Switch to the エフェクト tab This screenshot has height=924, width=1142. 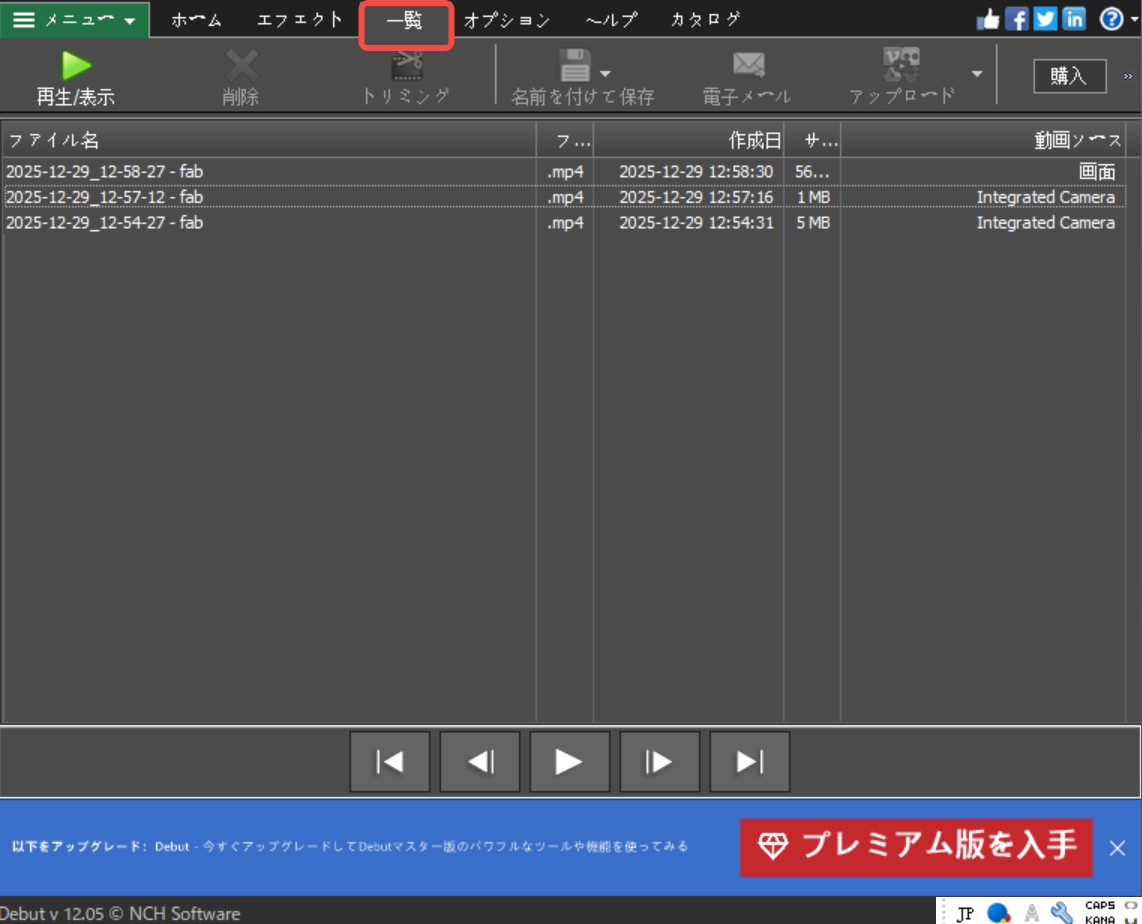tap(299, 18)
